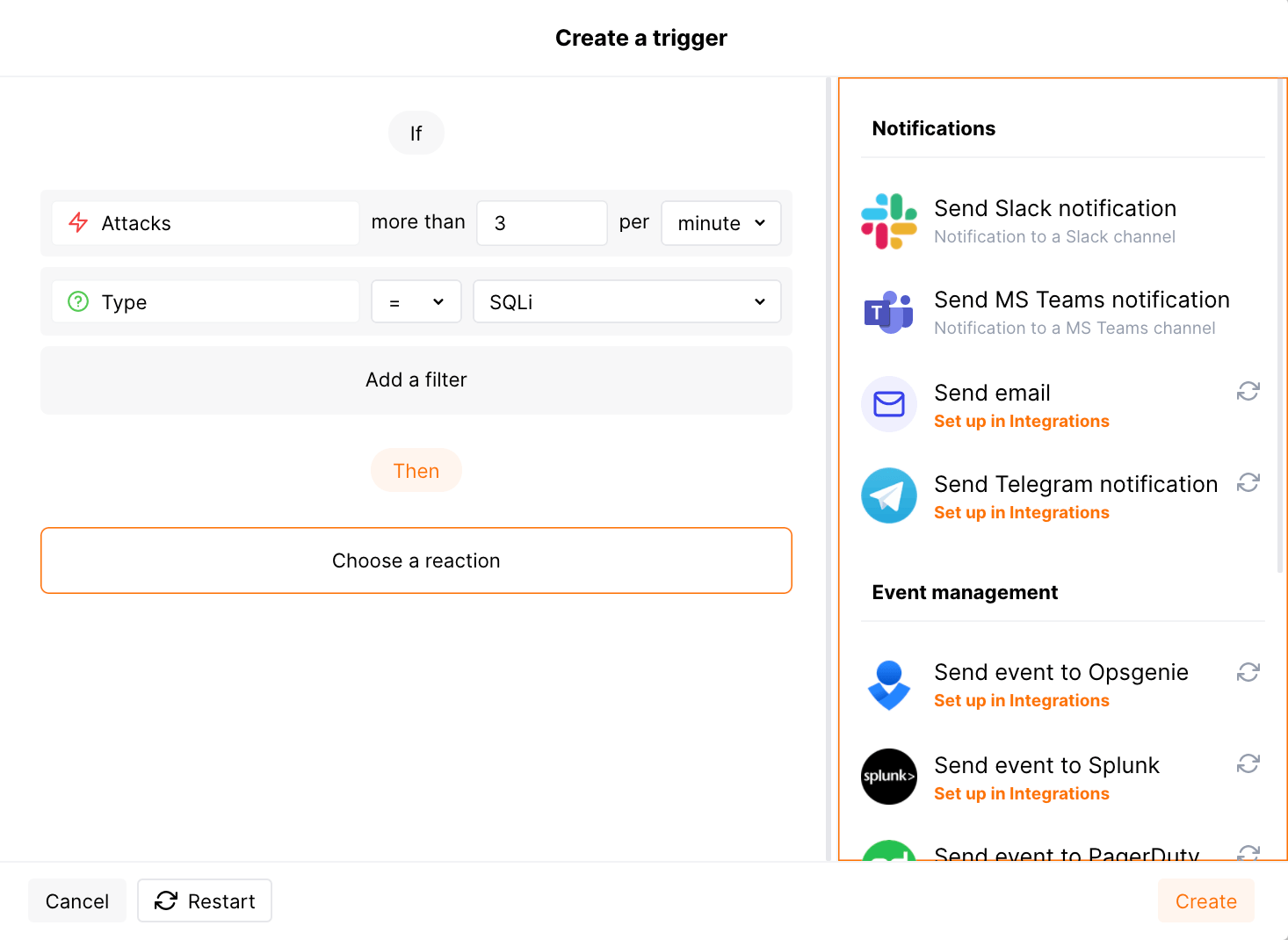Click the Slack notification icon
The image size is (1288, 940).
[x=888, y=221]
